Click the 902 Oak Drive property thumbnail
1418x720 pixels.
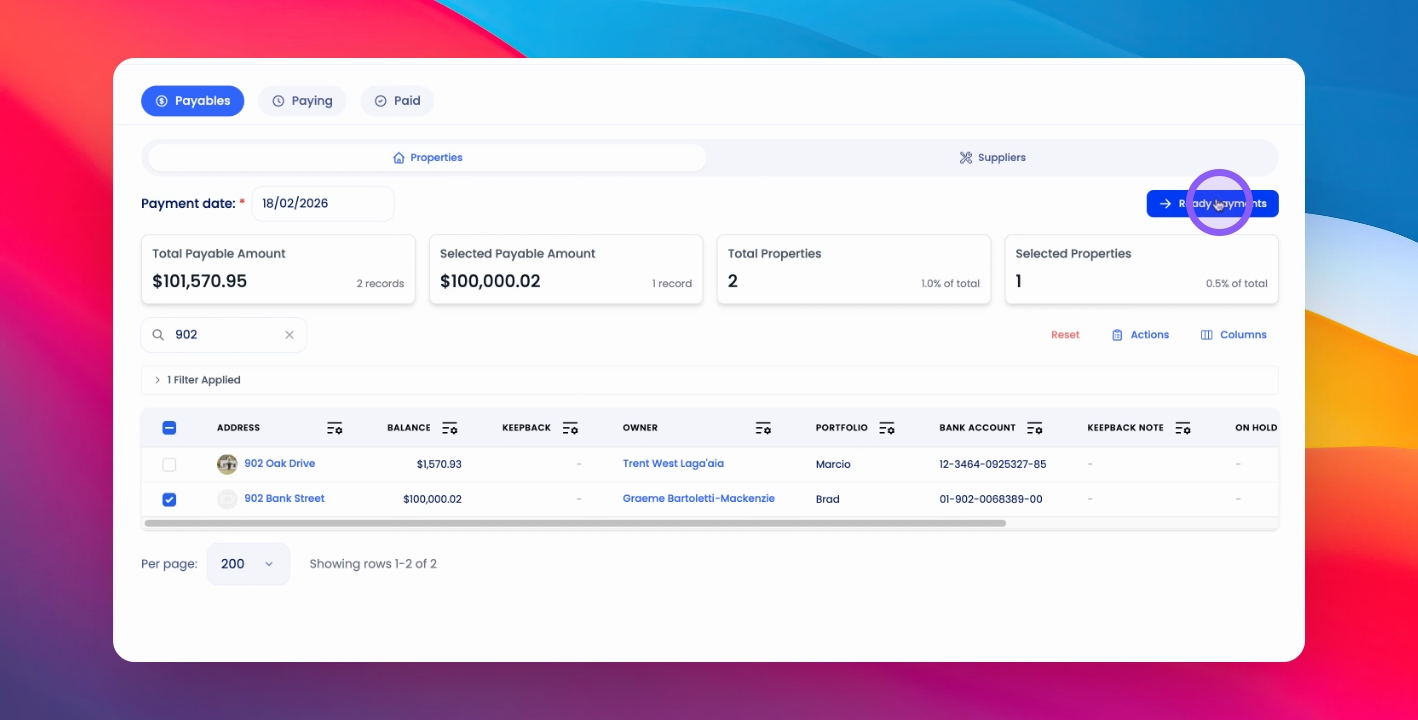click(227, 464)
